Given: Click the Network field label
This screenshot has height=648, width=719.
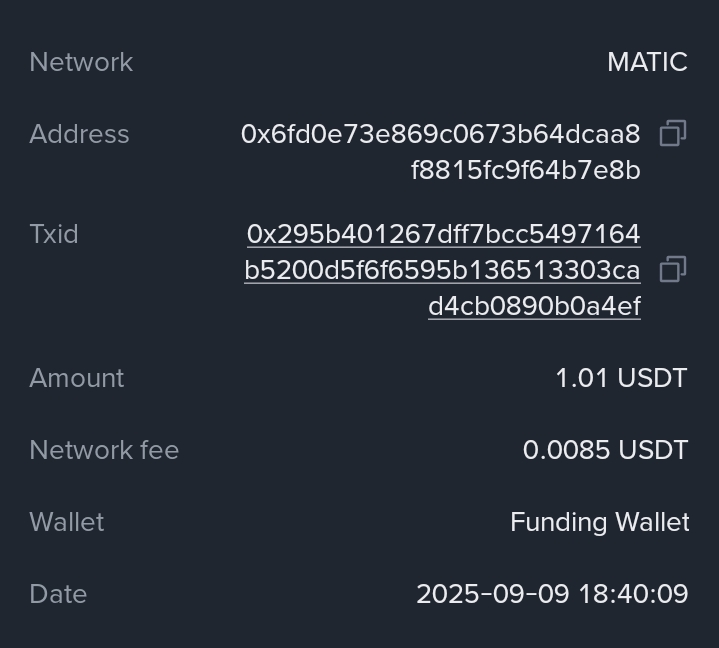Looking at the screenshot, I should click(x=81, y=62).
